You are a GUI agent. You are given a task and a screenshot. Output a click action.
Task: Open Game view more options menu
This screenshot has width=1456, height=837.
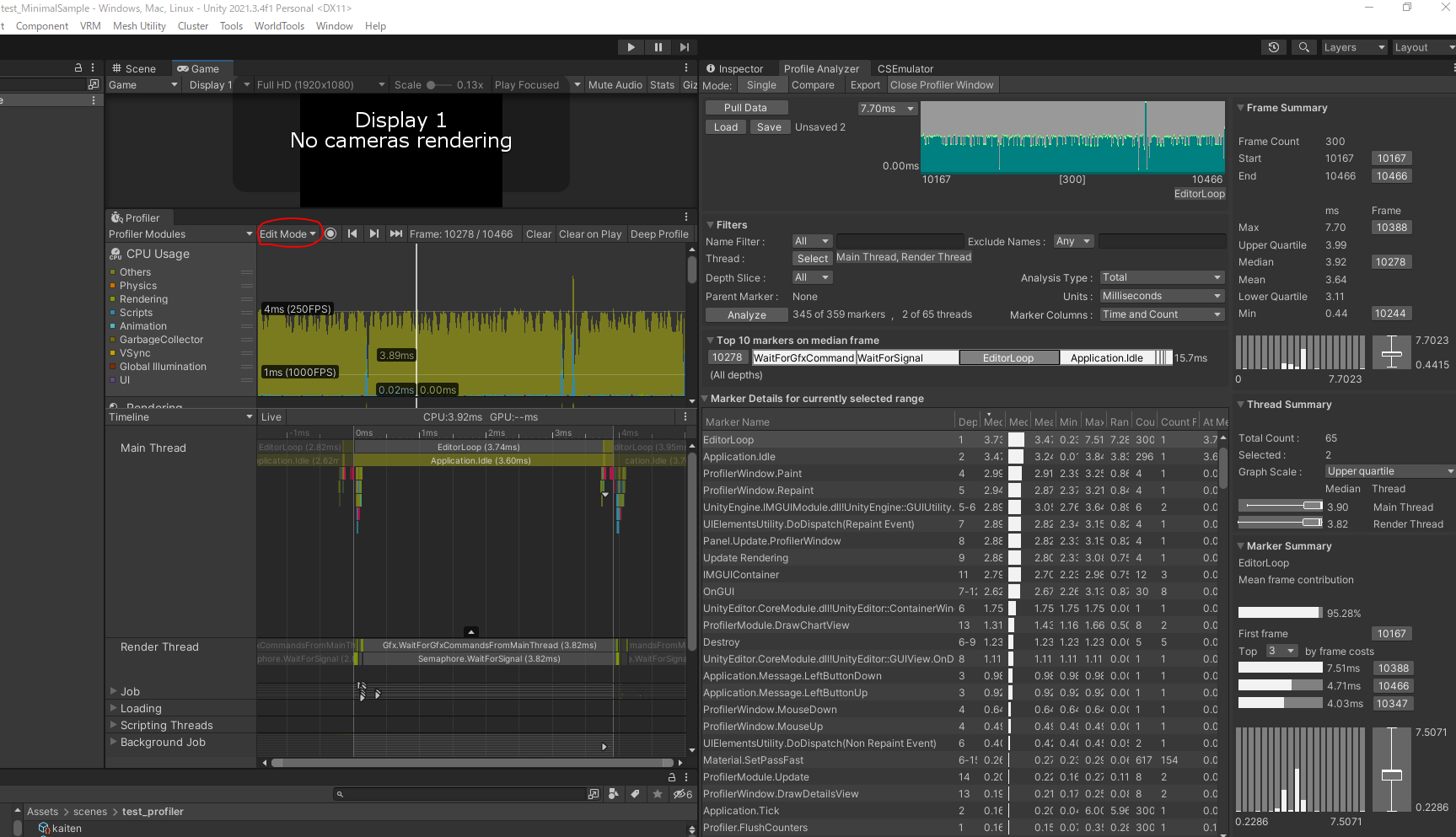point(686,68)
